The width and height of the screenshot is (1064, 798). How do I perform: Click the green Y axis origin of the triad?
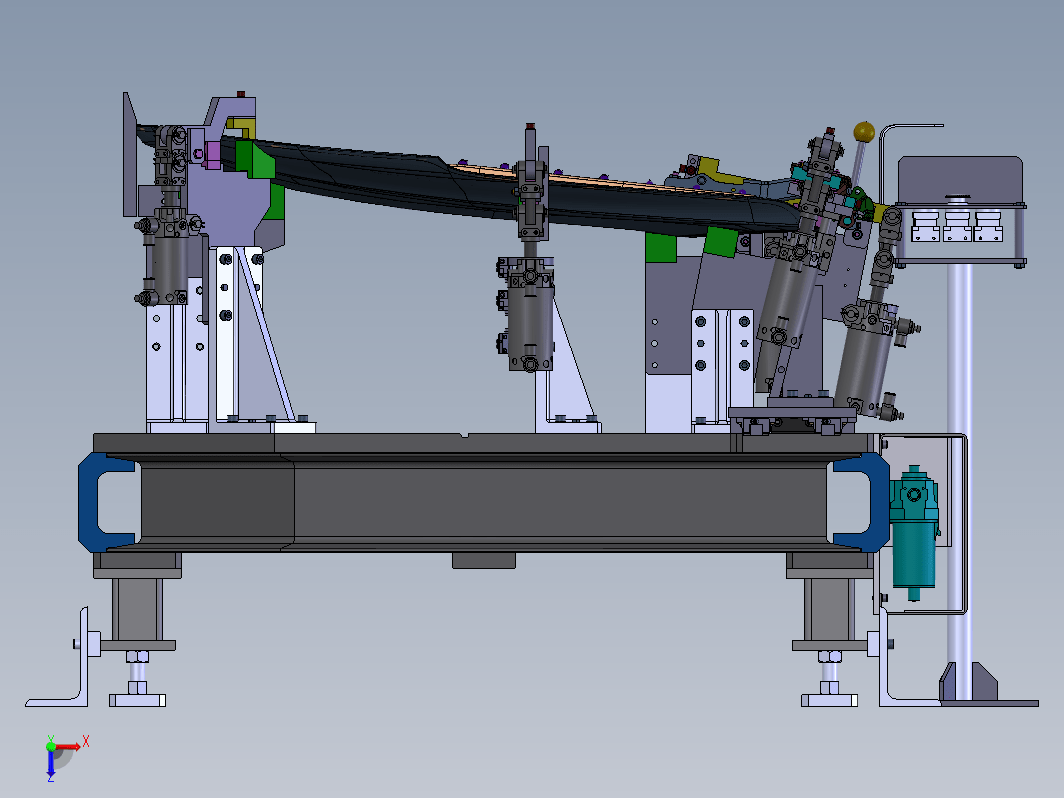[51, 746]
